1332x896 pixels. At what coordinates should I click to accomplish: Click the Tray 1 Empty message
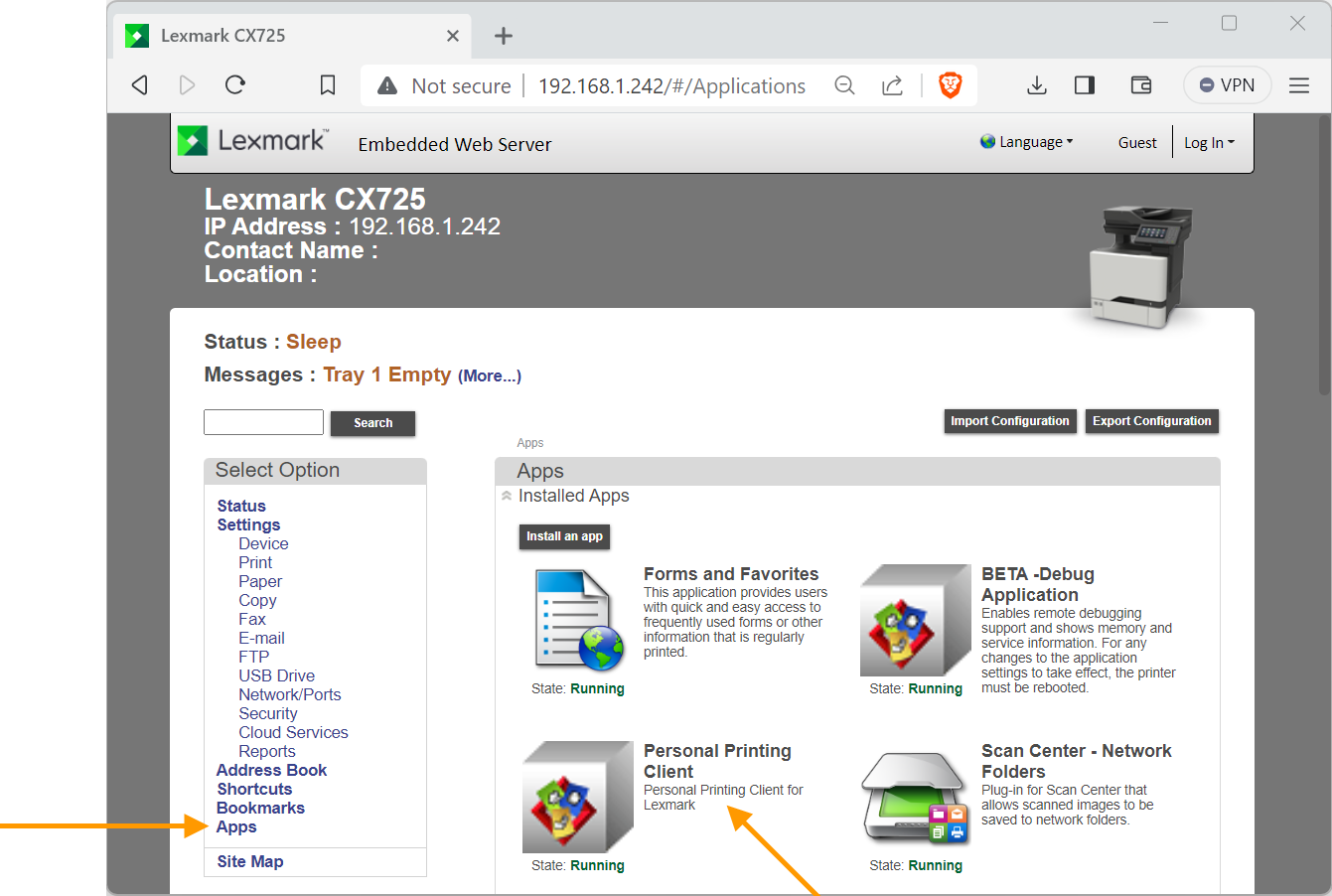pyautogui.click(x=386, y=374)
